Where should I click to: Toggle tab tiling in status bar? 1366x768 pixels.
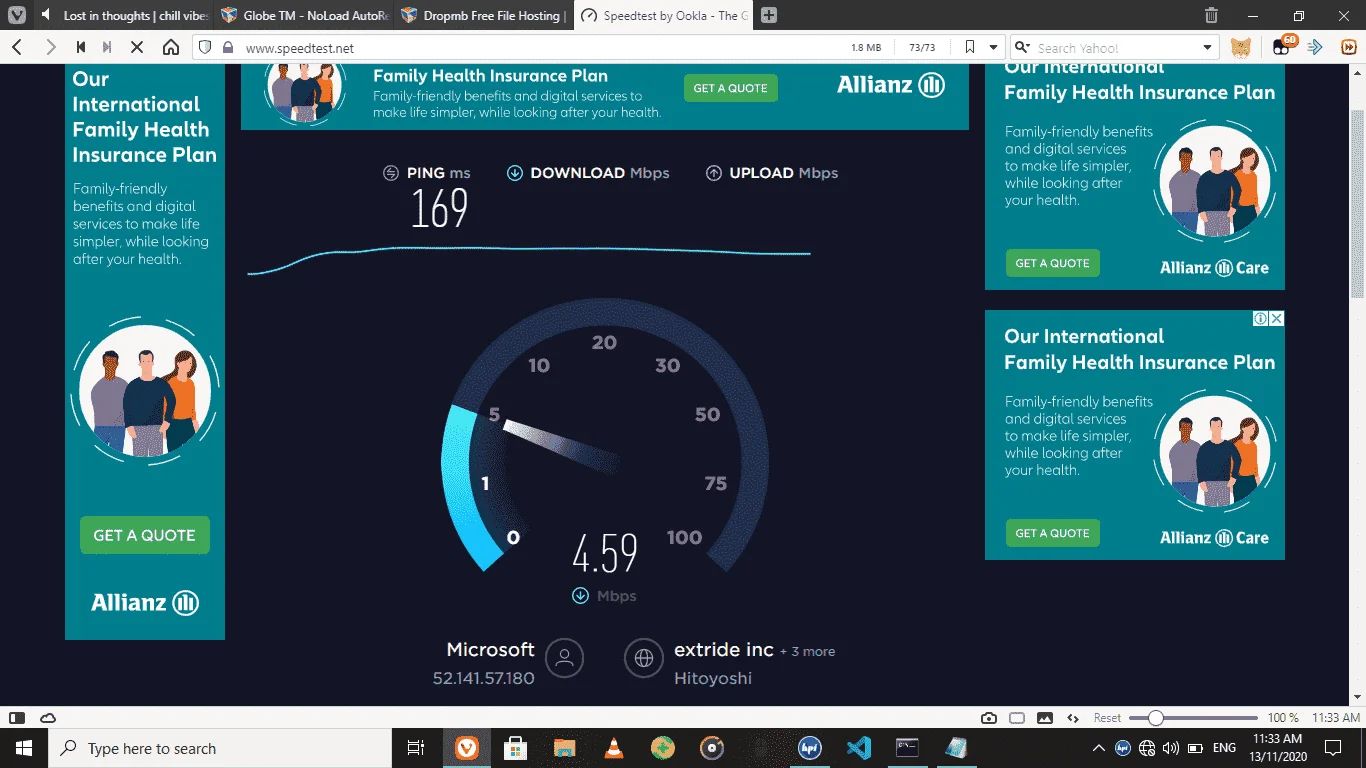(1017, 718)
